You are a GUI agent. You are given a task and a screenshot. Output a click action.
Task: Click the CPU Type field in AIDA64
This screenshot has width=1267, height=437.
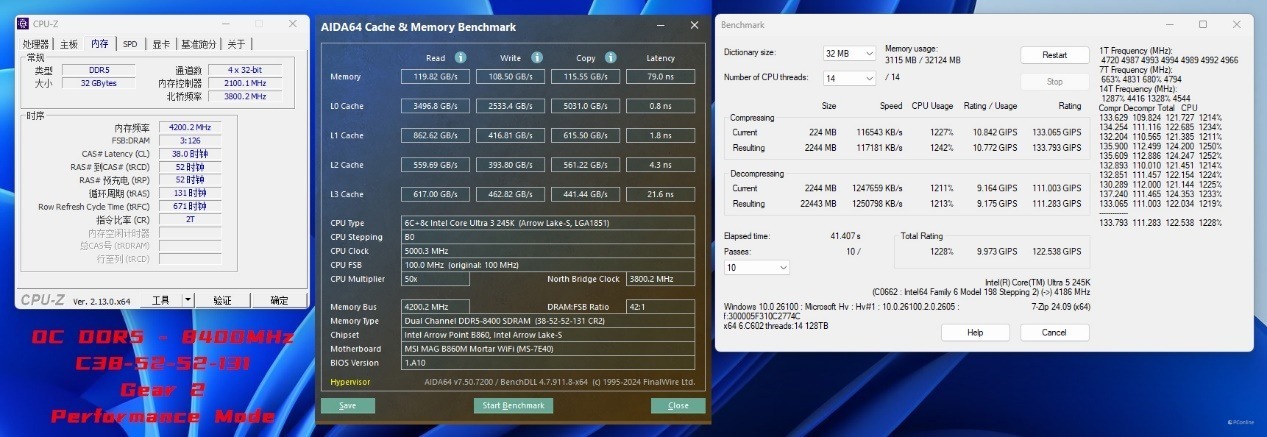point(548,223)
